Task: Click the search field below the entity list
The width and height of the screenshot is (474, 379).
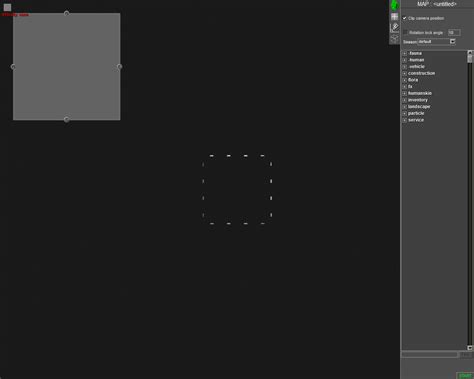Action: pyautogui.click(x=429, y=355)
